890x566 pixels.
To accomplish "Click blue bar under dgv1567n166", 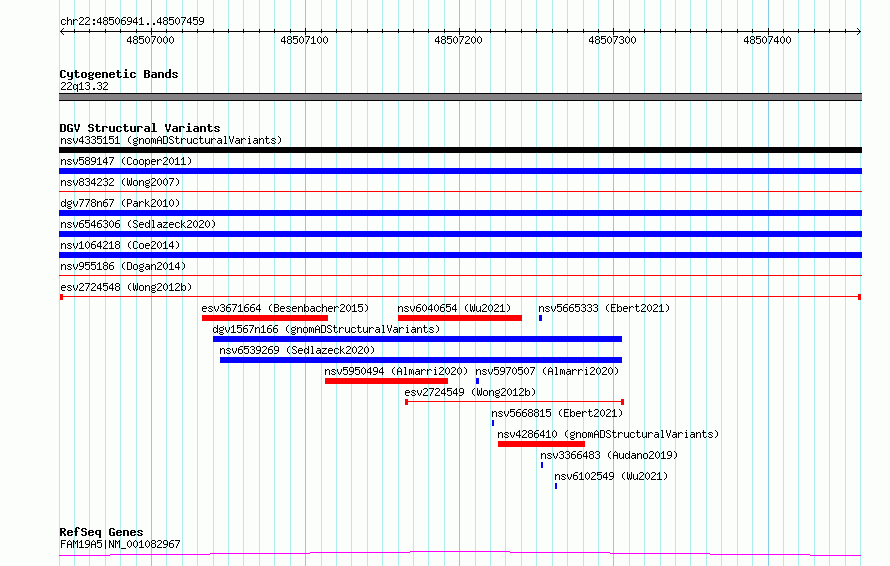I will [417, 339].
